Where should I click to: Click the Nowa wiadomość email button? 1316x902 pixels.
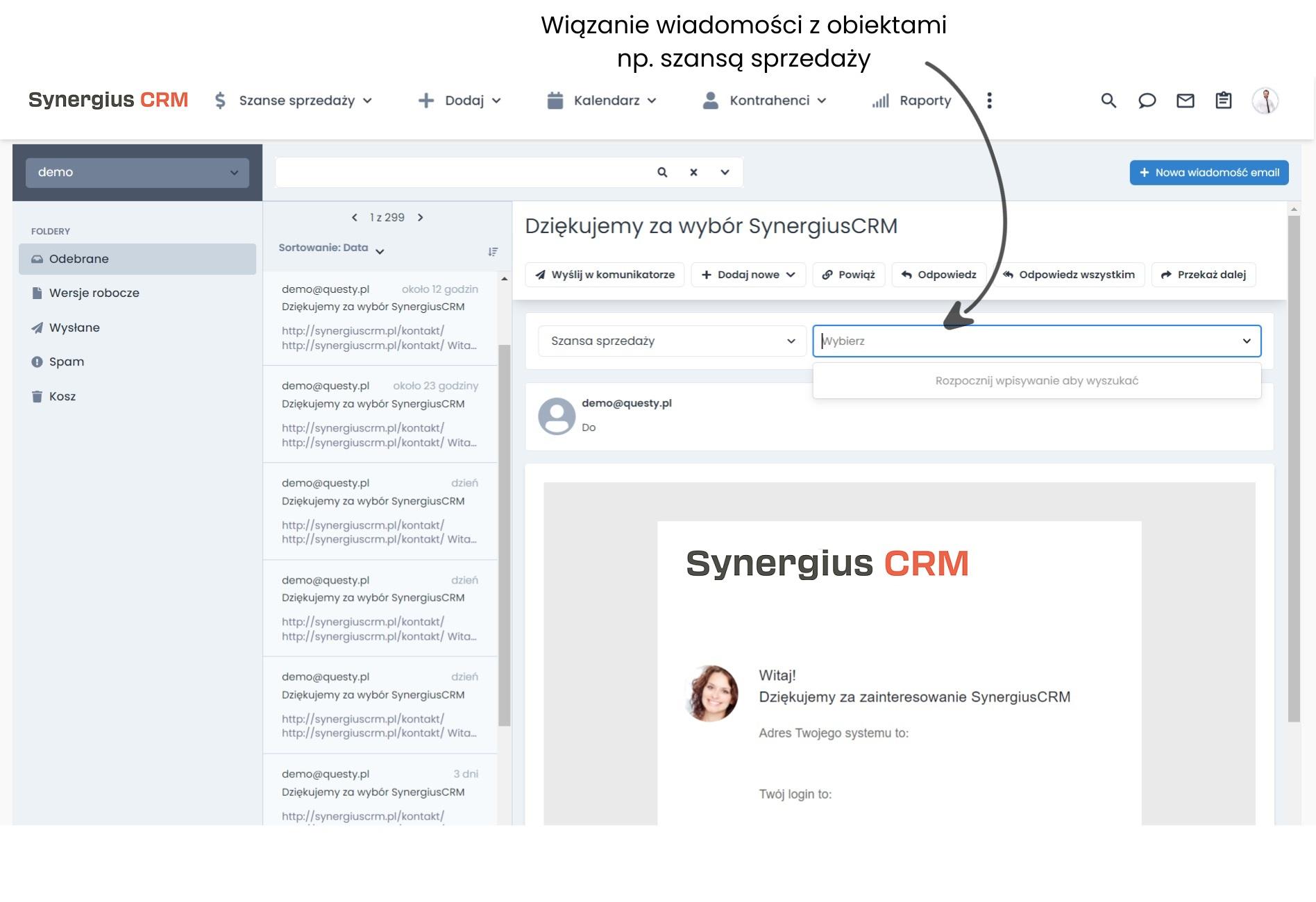pyautogui.click(x=1208, y=172)
